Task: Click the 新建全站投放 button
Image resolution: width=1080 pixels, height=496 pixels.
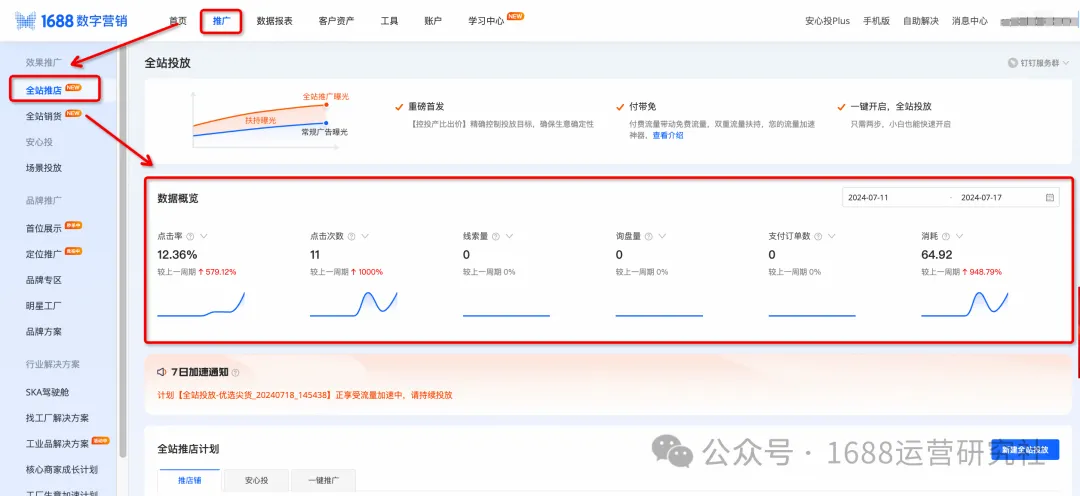Action: (1025, 450)
